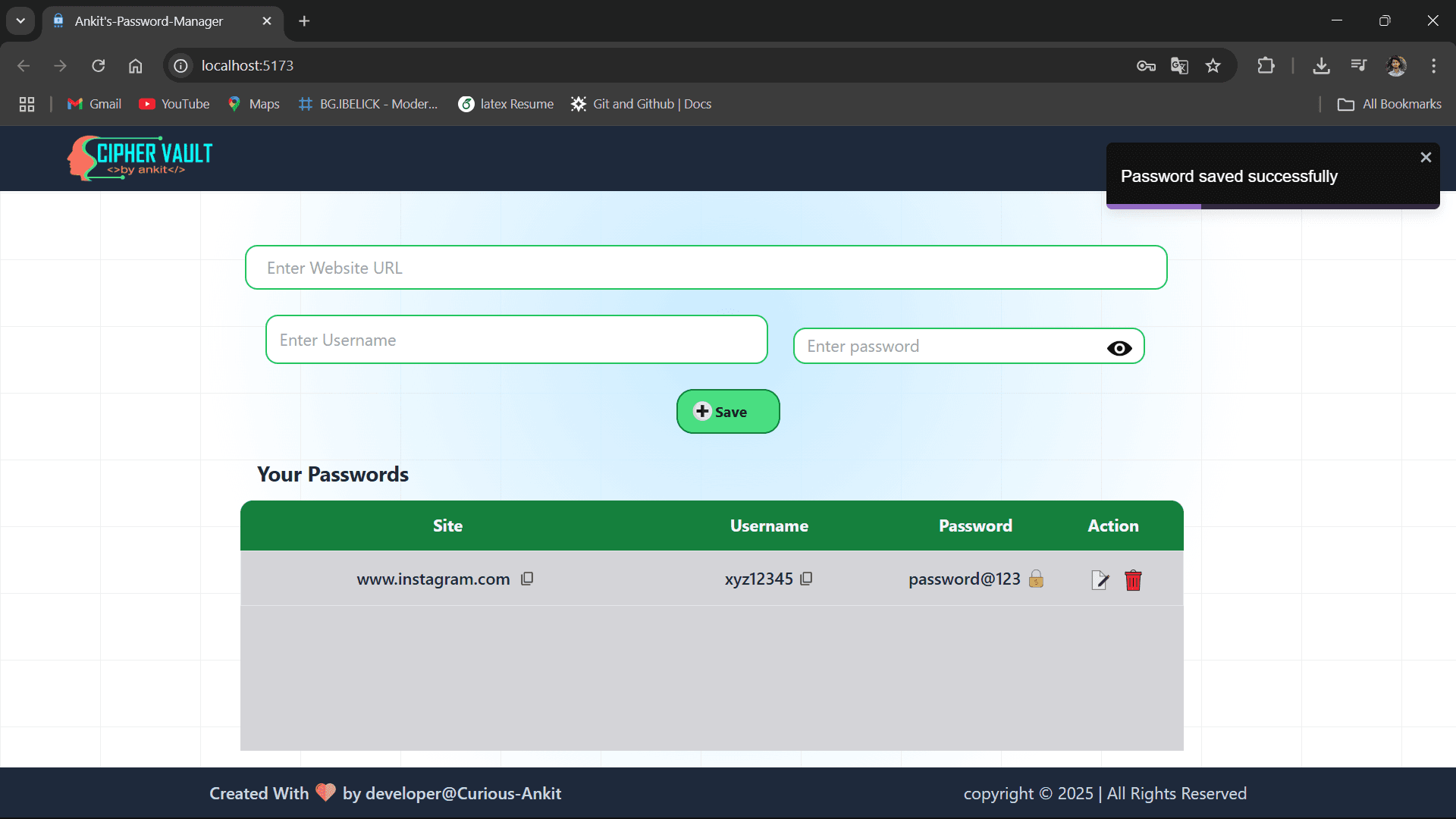Open the tab search dropdown
This screenshot has height=819, width=1456.
[x=20, y=21]
